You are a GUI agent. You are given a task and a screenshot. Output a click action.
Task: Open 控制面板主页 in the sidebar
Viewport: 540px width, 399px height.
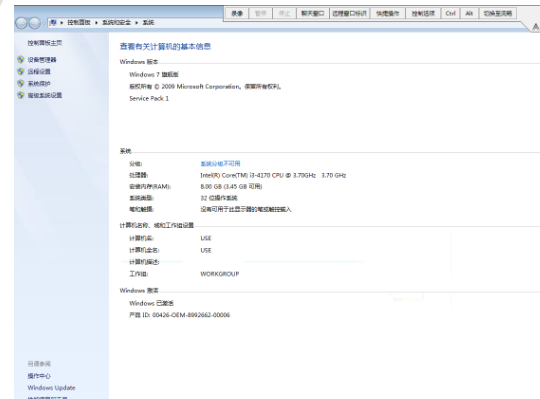pyautogui.click(x=45, y=43)
